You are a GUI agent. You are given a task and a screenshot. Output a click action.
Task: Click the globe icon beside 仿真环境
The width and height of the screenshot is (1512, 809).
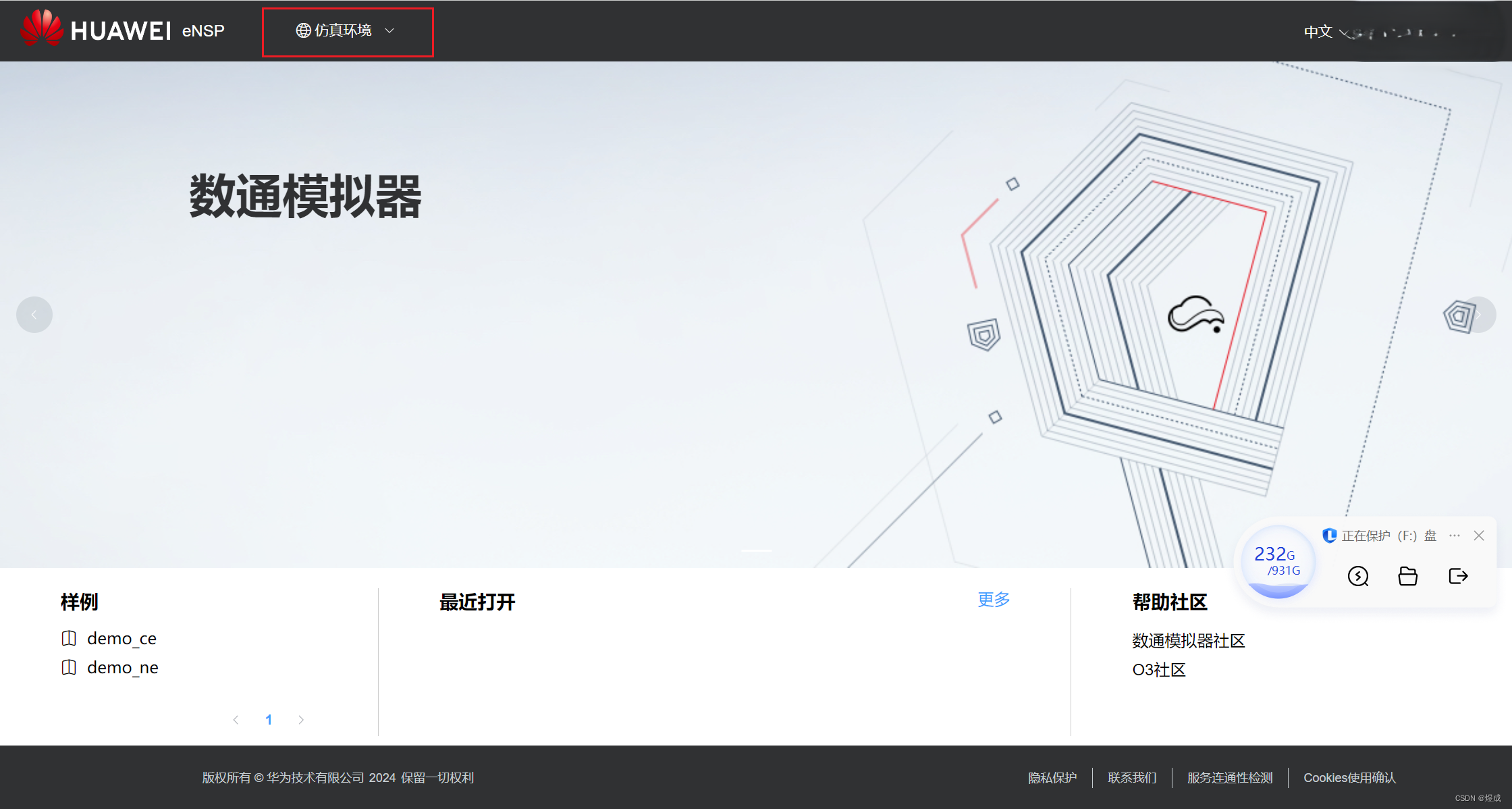pos(303,30)
